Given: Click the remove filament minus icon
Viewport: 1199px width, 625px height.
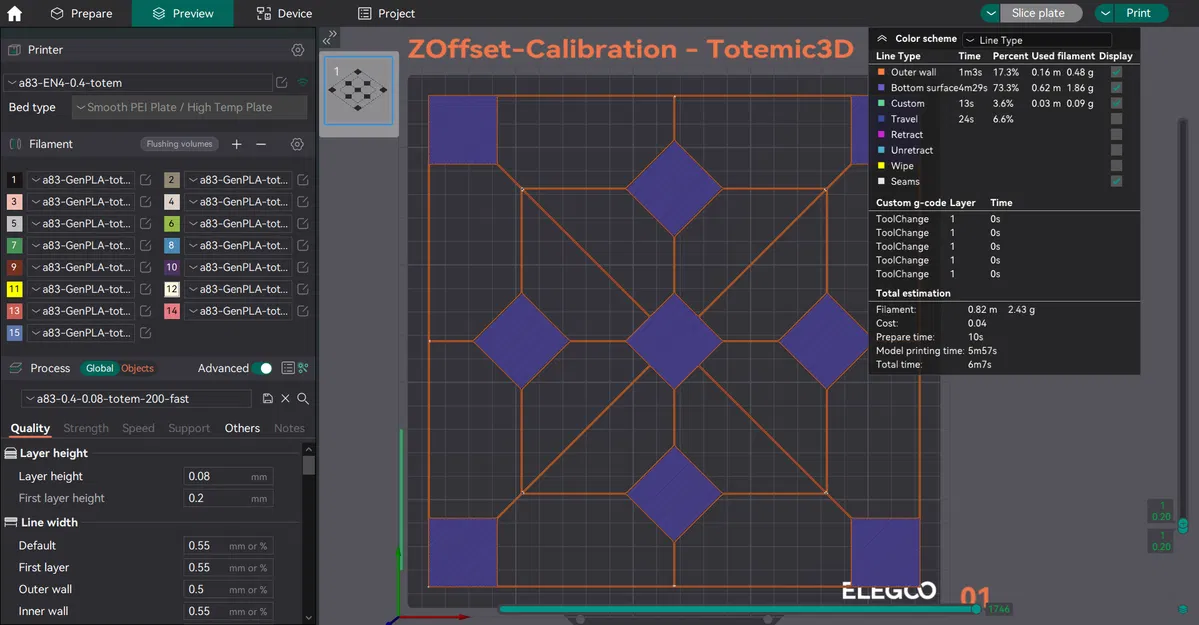Looking at the screenshot, I should pos(261,144).
